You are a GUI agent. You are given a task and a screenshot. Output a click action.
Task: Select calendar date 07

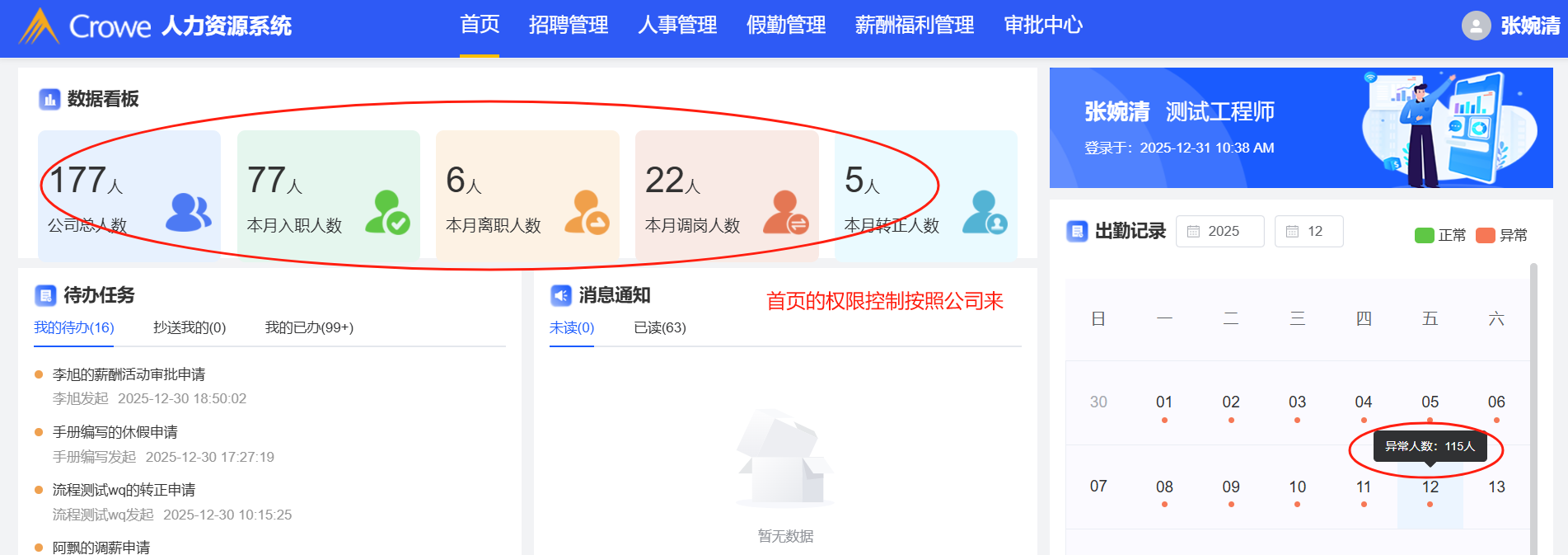[1098, 487]
